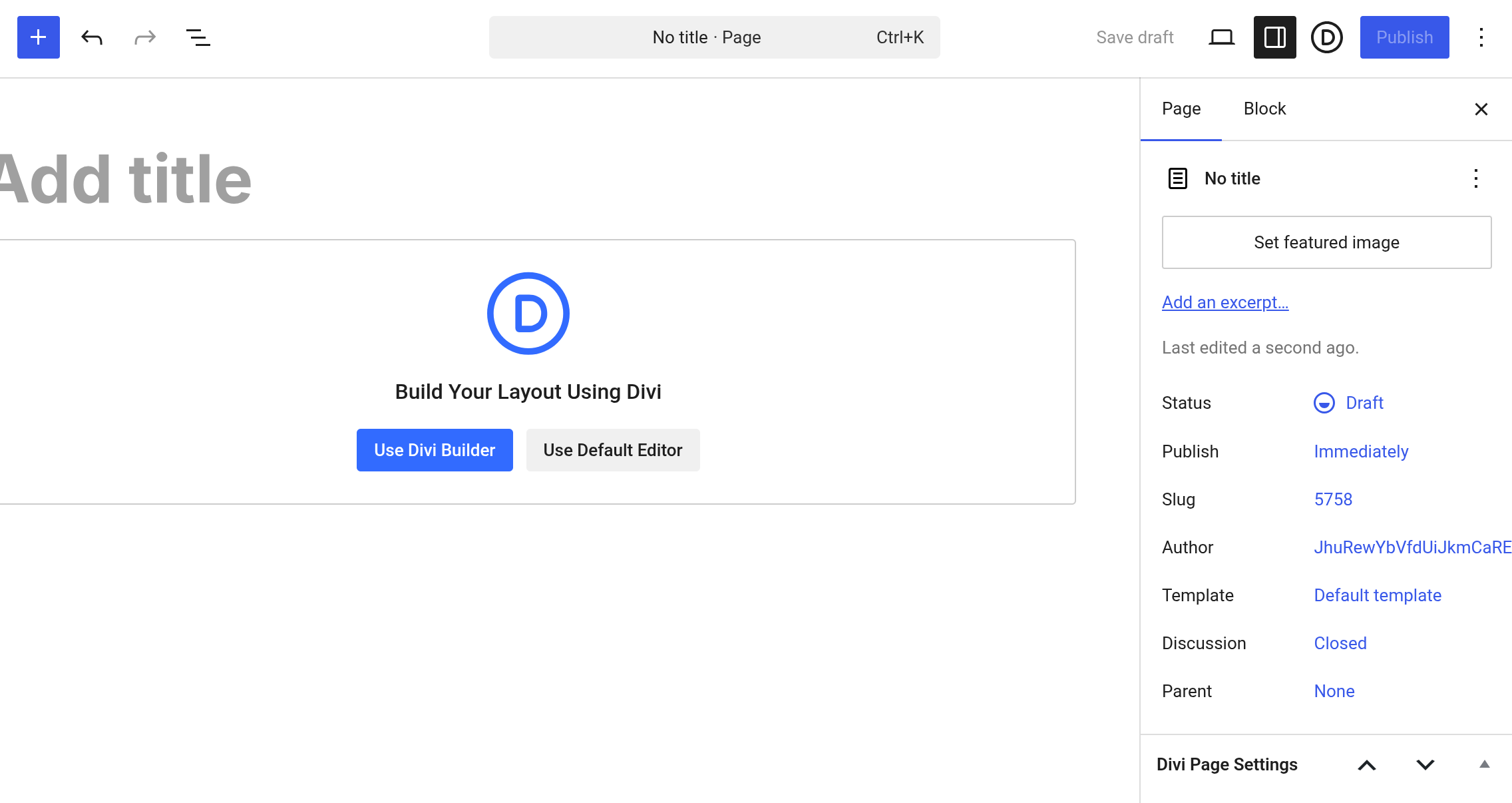
Task: Click the Add an excerpt link
Action: pos(1225,302)
